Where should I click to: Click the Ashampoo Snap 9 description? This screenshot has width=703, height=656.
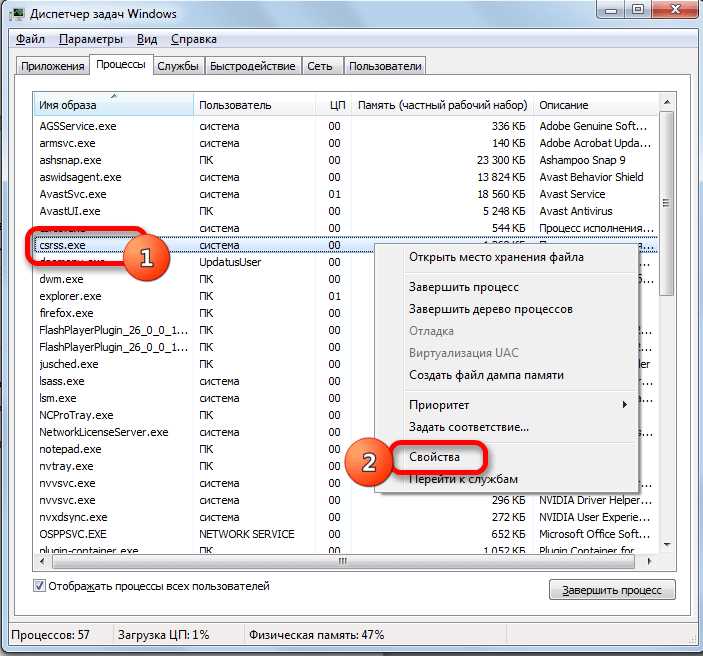[582, 161]
